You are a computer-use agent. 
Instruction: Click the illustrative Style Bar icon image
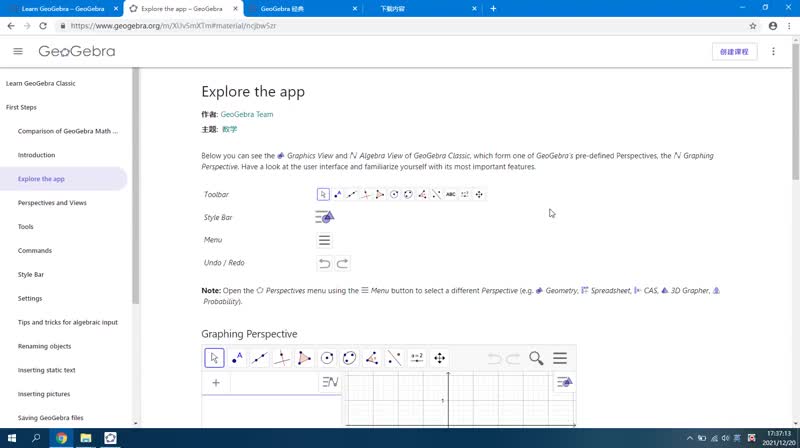pyautogui.click(x=324, y=217)
